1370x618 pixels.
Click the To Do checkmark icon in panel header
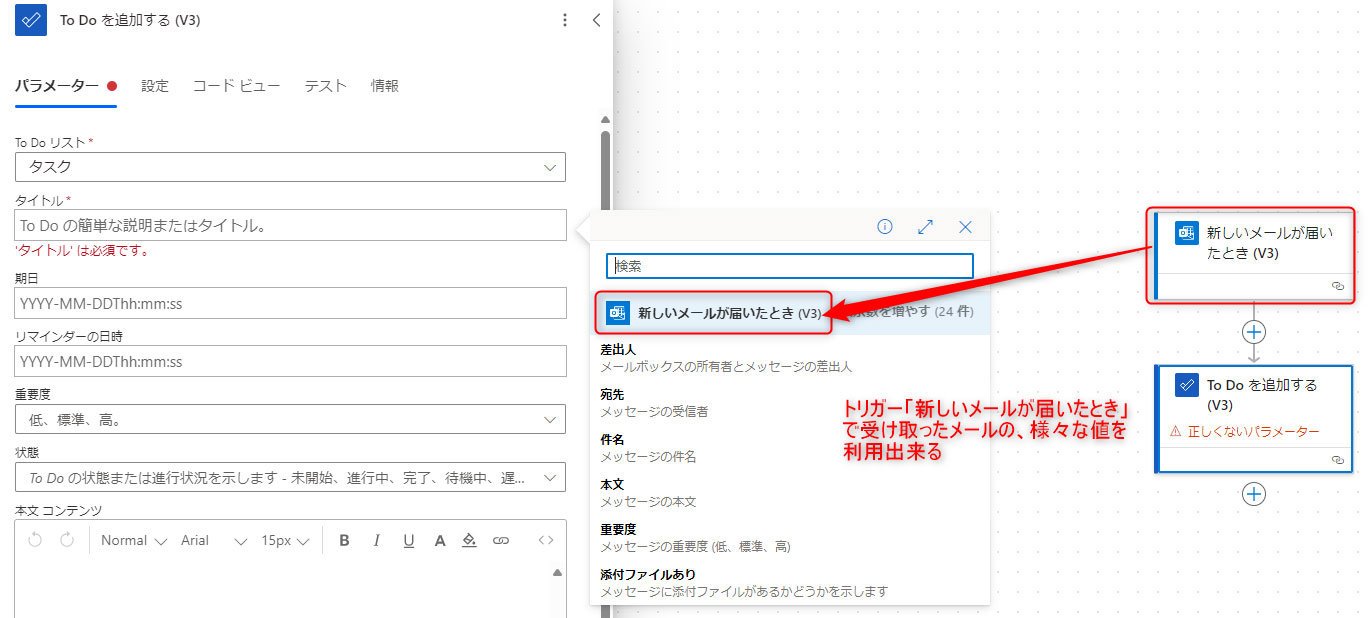click(31, 20)
